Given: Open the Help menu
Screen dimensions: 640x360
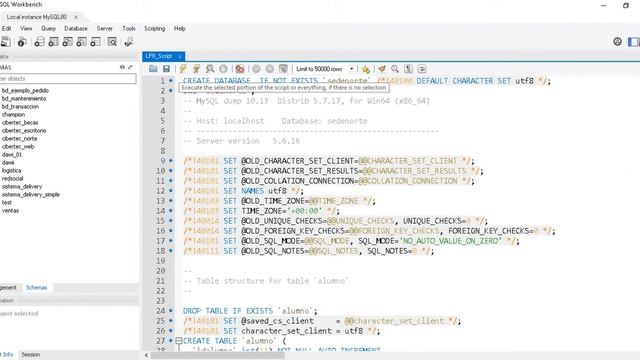Looking at the screenshot, I should (x=180, y=29).
